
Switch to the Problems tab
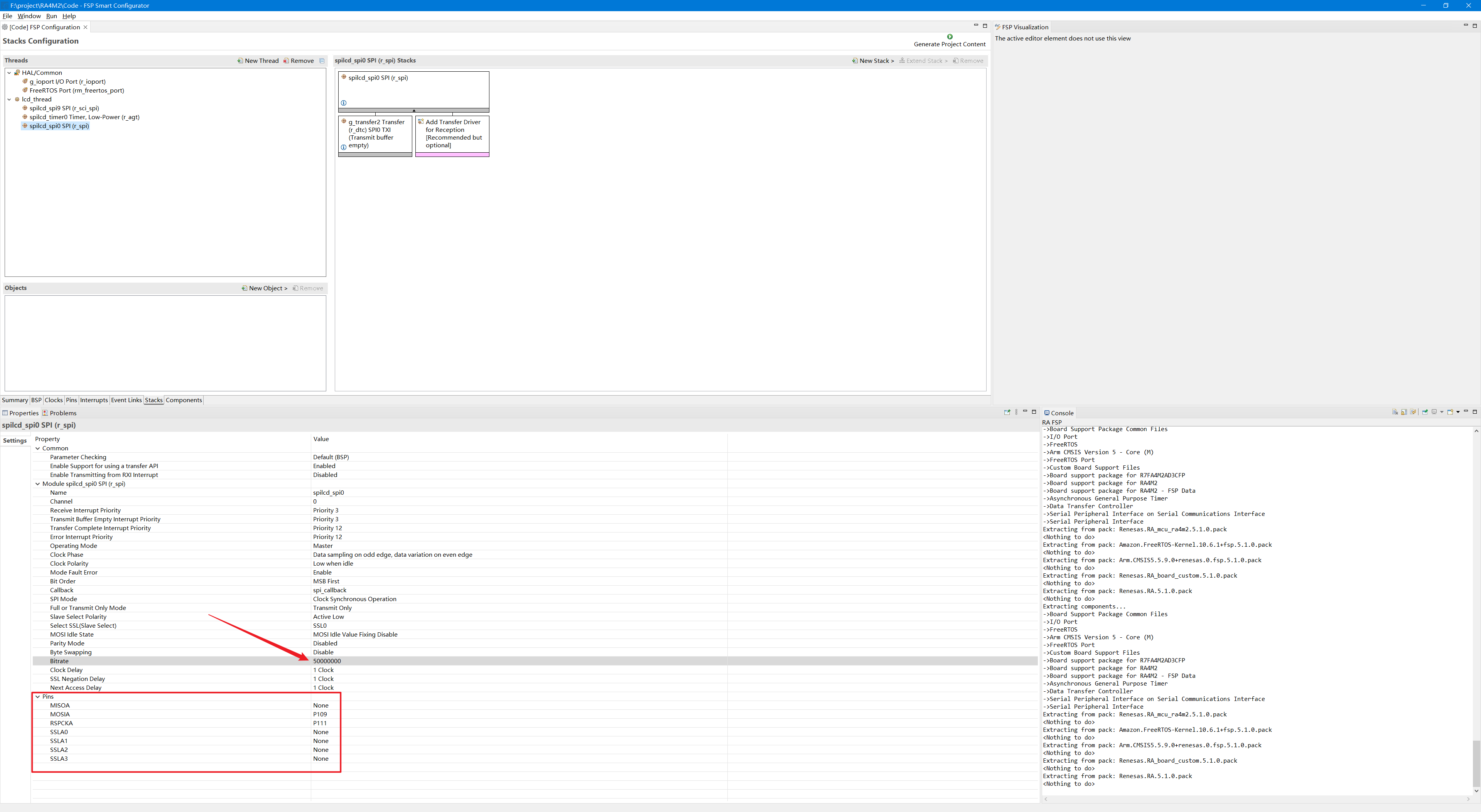coord(59,413)
